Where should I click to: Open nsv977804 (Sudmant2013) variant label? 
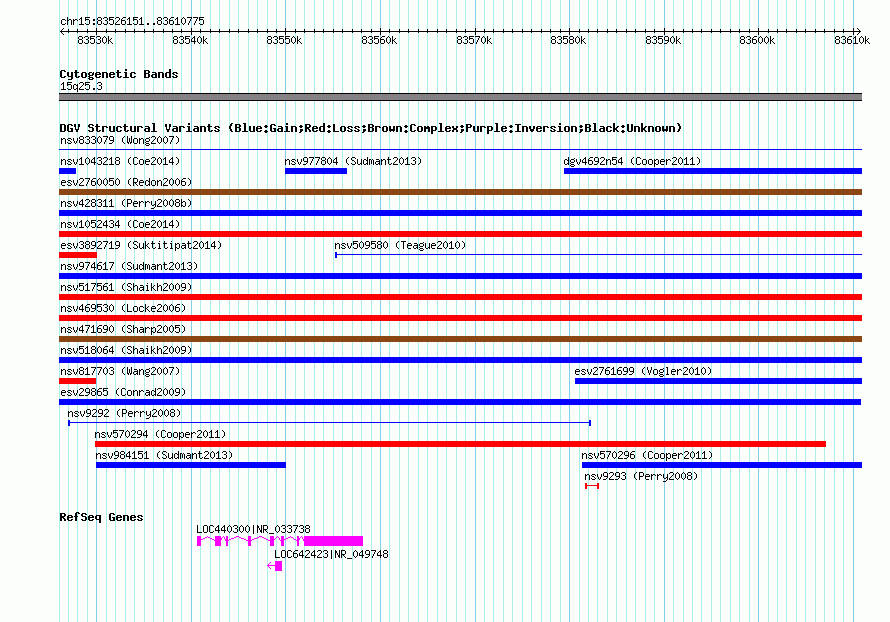click(x=353, y=161)
